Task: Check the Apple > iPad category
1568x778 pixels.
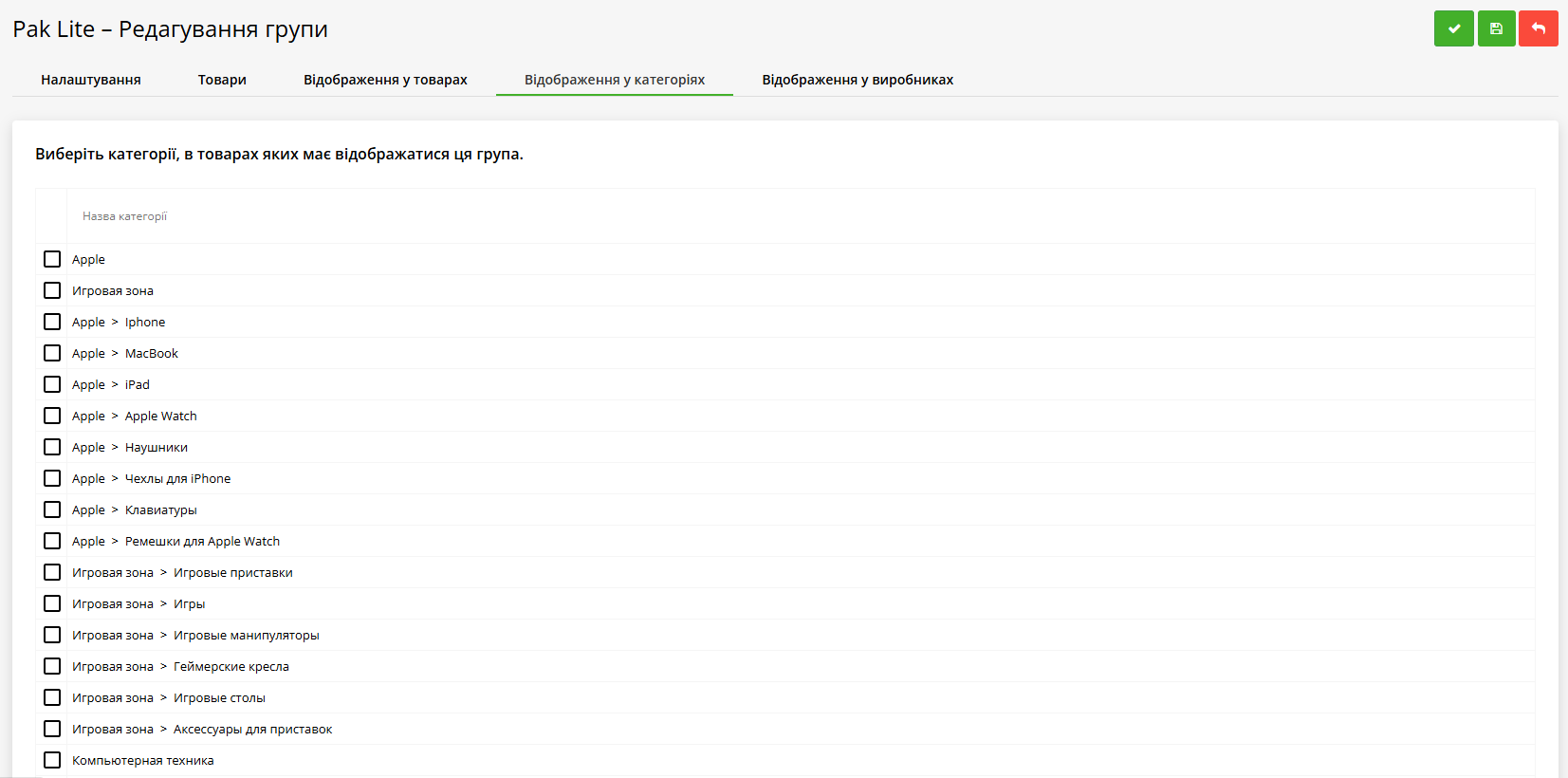Action: click(x=52, y=384)
